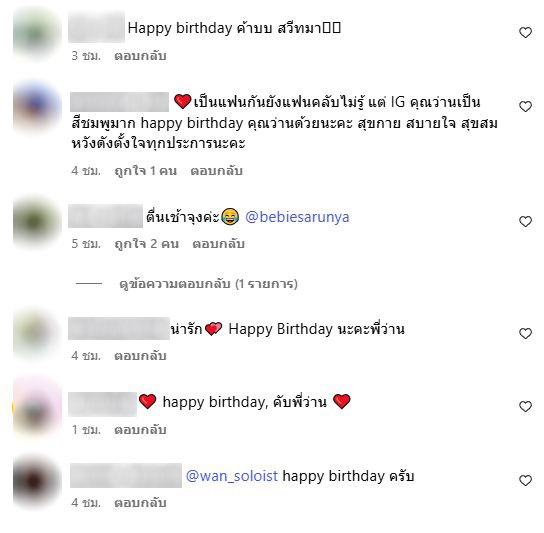Screen dimensions: 544x533
Task: Open avatar of the 'ตื่นเช้าจุงค่ะ' commenter
Action: point(37,221)
